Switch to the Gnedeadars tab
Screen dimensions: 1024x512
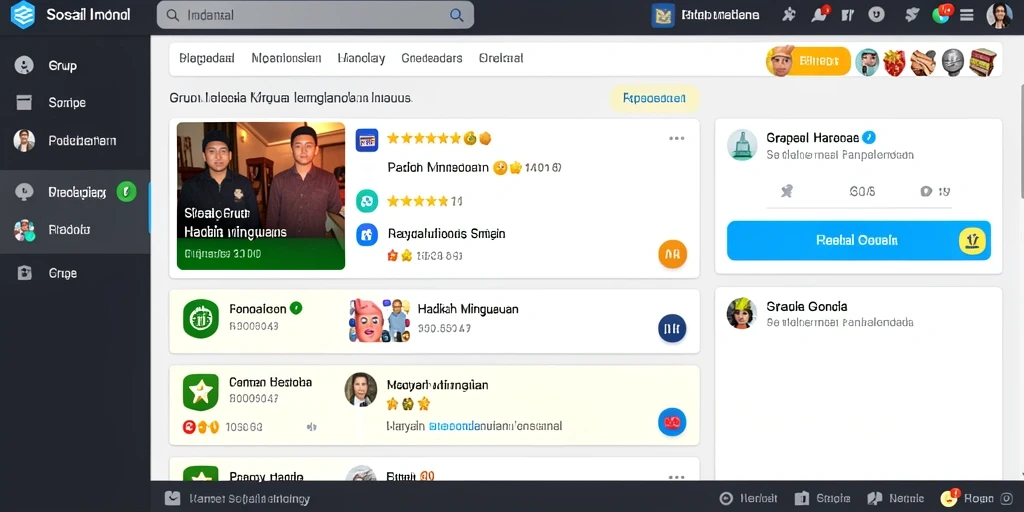(432, 58)
